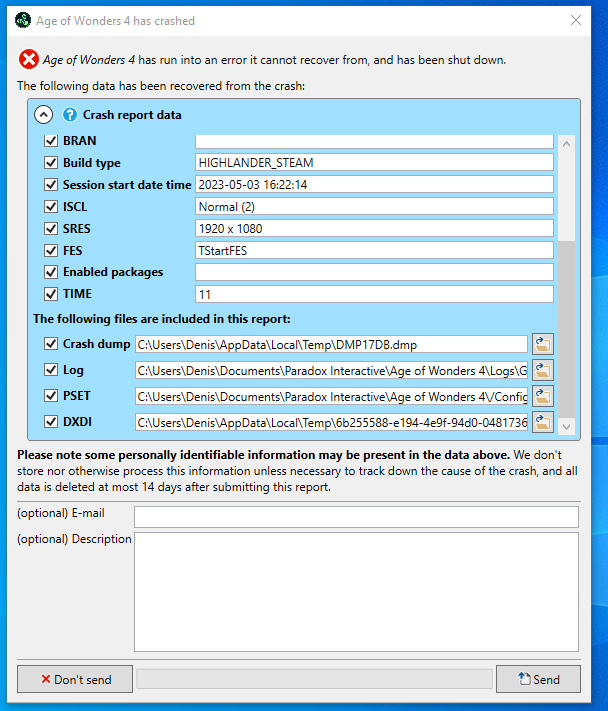The image size is (608, 711).
Task: Uncheck the DXDI file checkbox
Action: tap(51, 422)
